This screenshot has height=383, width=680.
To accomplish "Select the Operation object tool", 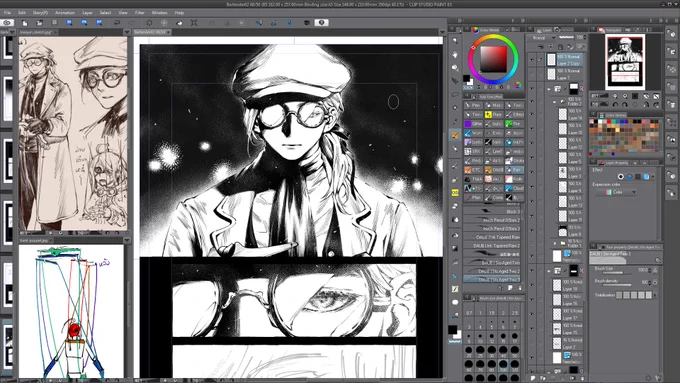I will (x=454, y=68).
